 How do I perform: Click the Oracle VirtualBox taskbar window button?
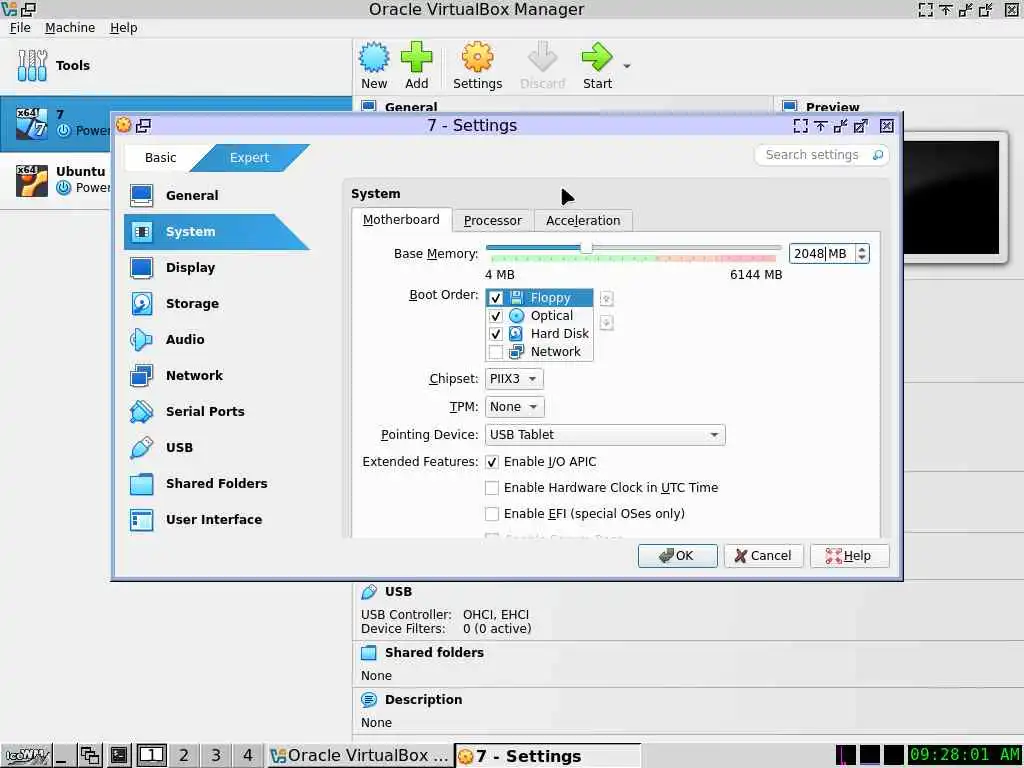[359, 756]
